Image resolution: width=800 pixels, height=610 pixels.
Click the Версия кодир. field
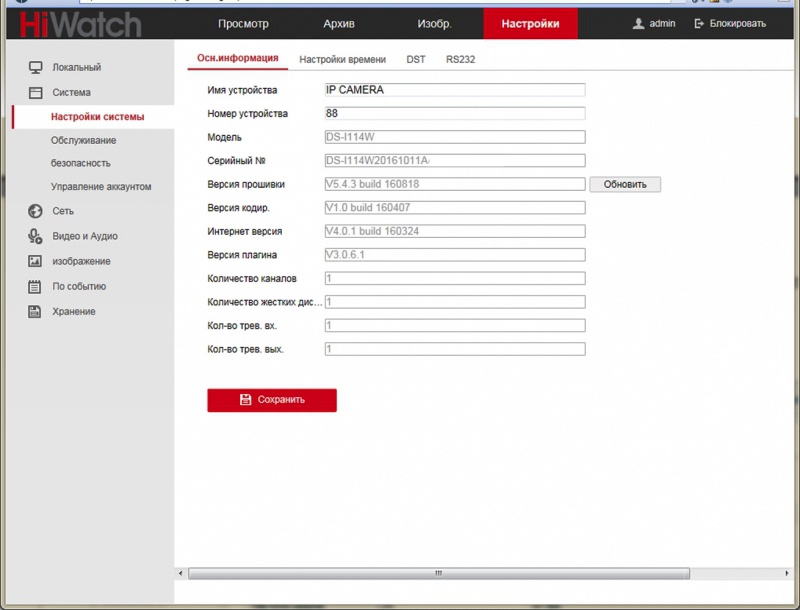coord(455,208)
